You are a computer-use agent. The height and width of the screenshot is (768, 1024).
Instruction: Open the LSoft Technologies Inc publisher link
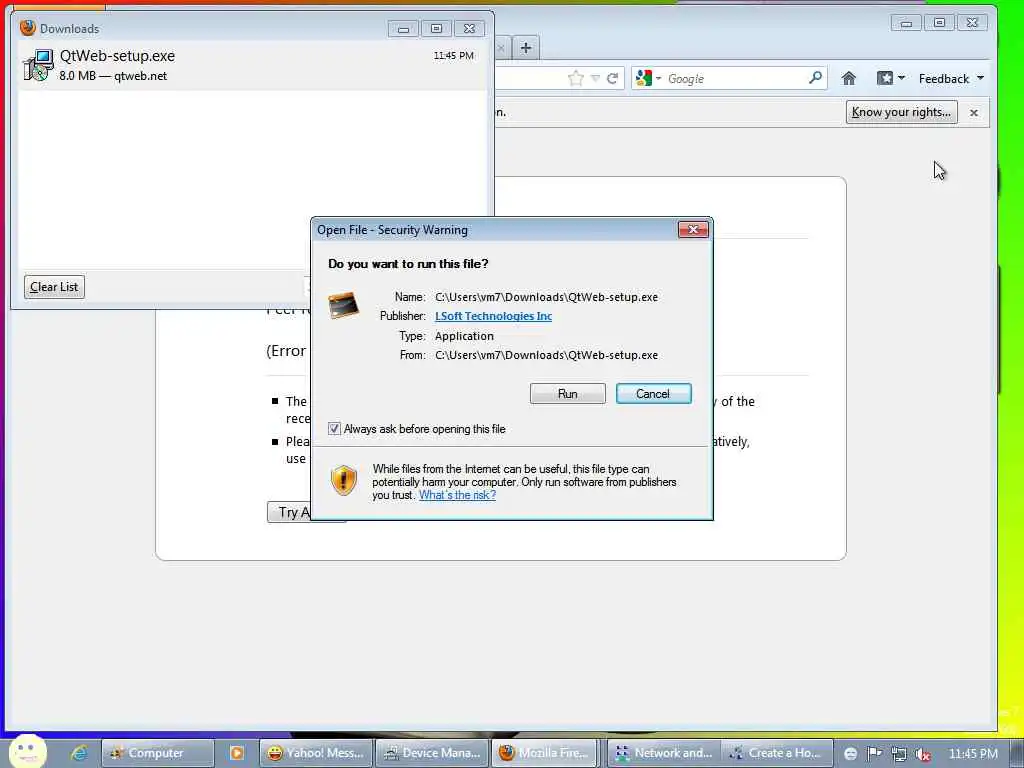tap(493, 316)
